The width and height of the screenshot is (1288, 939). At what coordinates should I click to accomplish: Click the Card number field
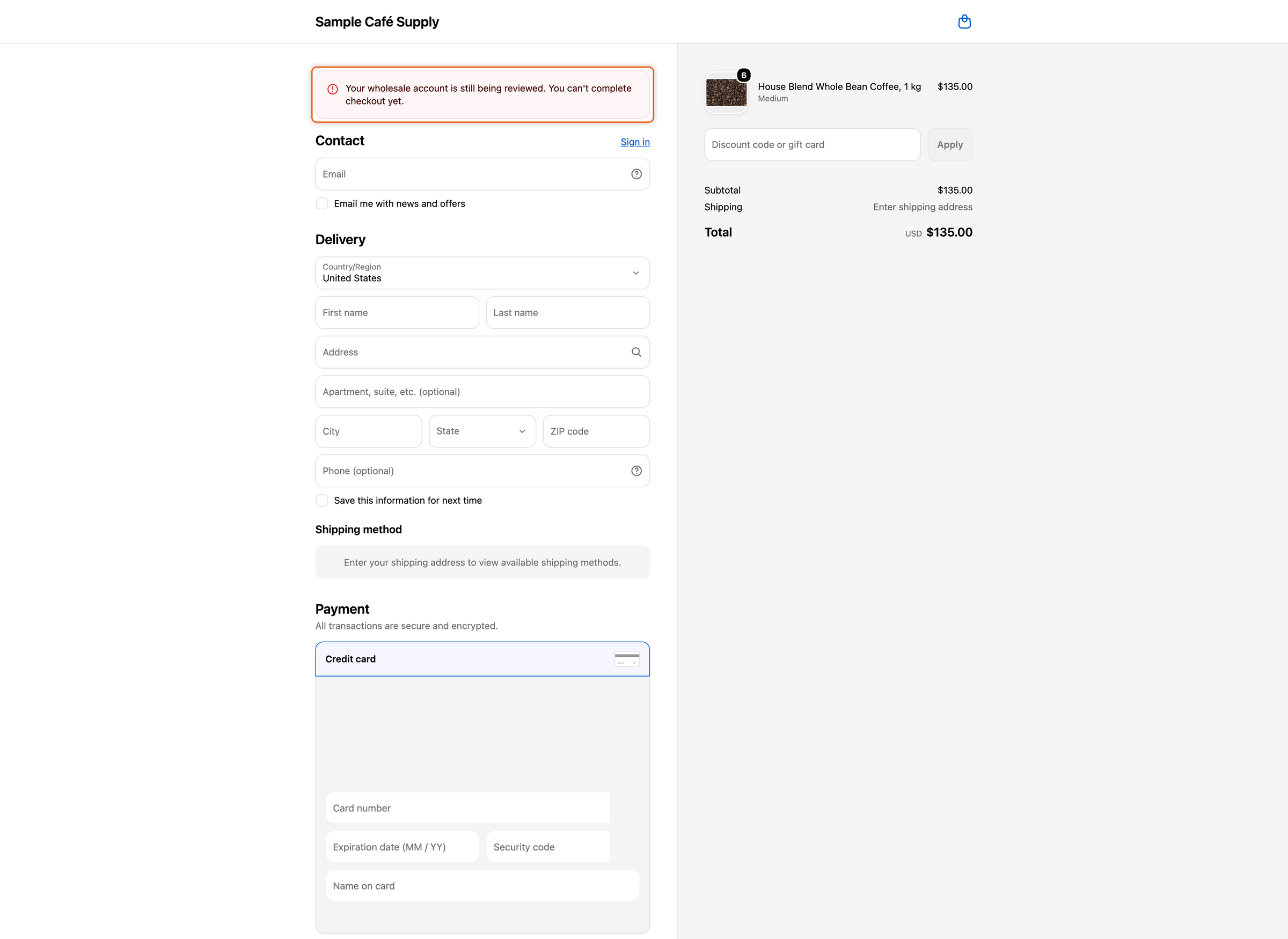[468, 808]
